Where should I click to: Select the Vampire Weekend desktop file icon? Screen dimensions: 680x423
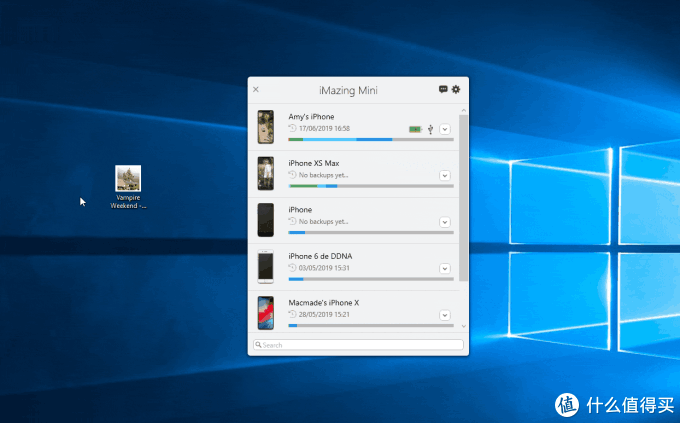click(x=128, y=179)
